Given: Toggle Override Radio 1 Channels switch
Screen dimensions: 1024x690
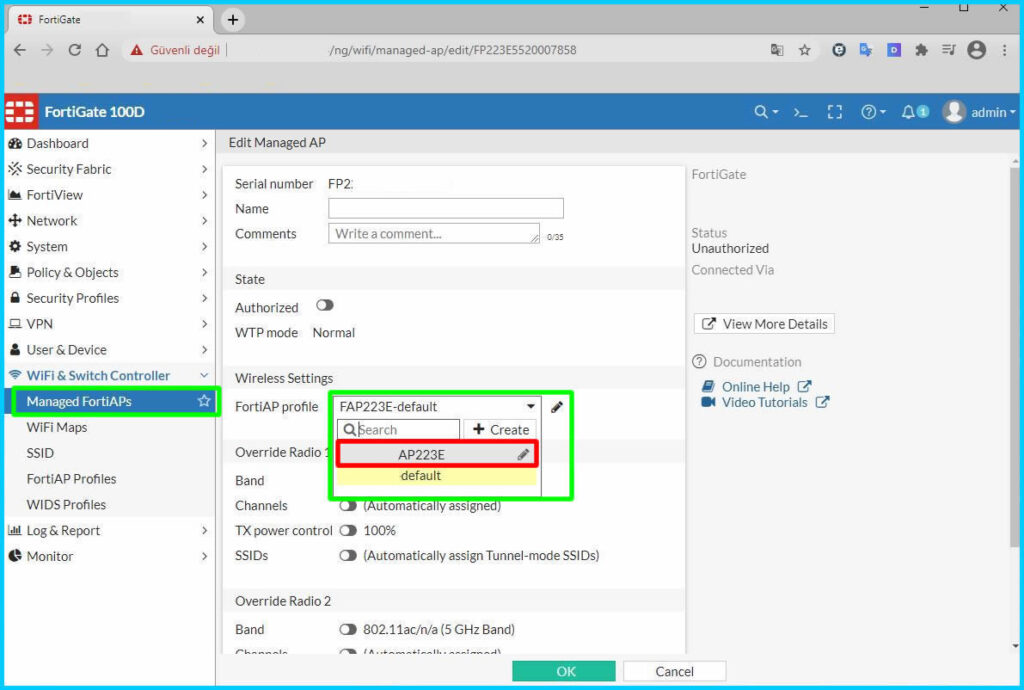Looking at the screenshot, I should [x=348, y=506].
